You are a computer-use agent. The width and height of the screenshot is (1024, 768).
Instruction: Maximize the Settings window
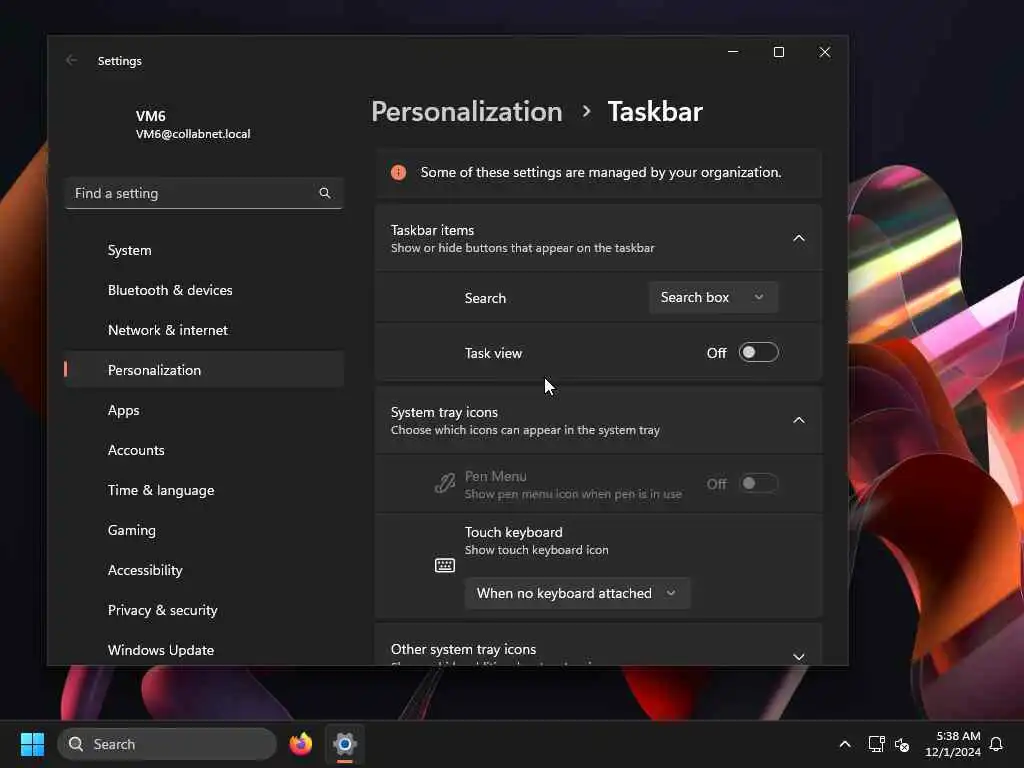pyautogui.click(x=778, y=52)
